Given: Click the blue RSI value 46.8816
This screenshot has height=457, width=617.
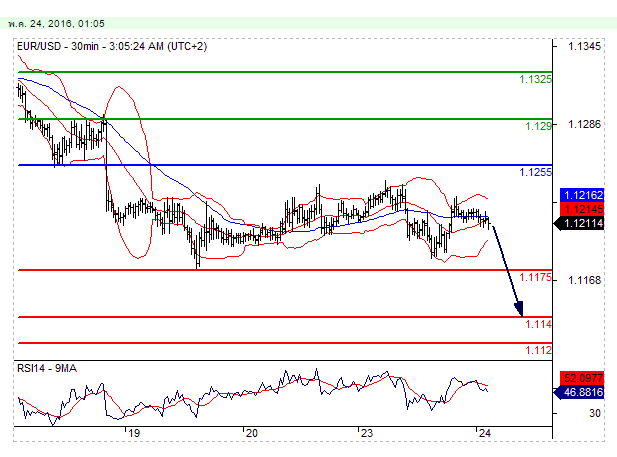Looking at the screenshot, I should [x=579, y=392].
